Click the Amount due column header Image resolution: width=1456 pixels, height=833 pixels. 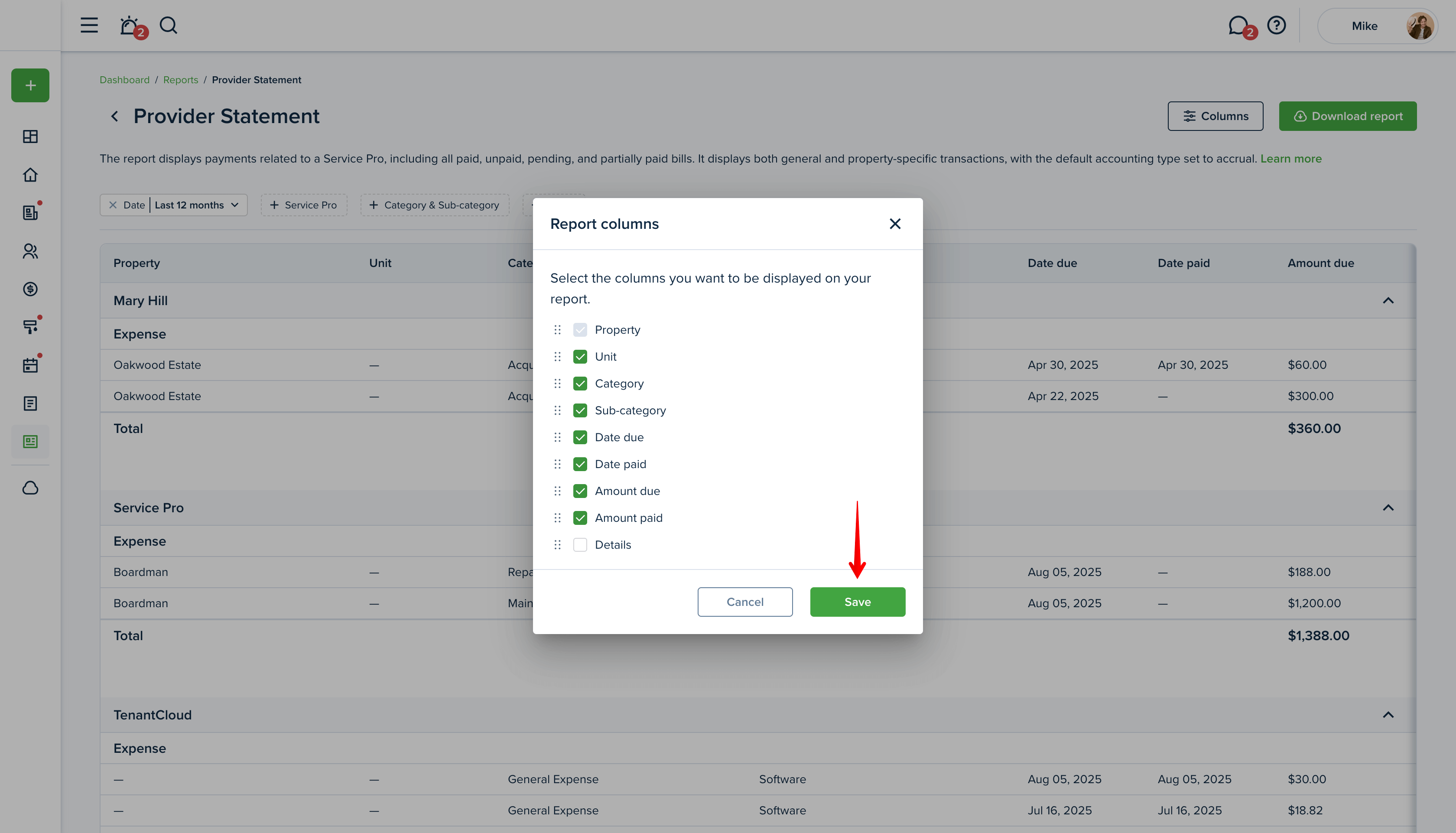coord(1320,263)
